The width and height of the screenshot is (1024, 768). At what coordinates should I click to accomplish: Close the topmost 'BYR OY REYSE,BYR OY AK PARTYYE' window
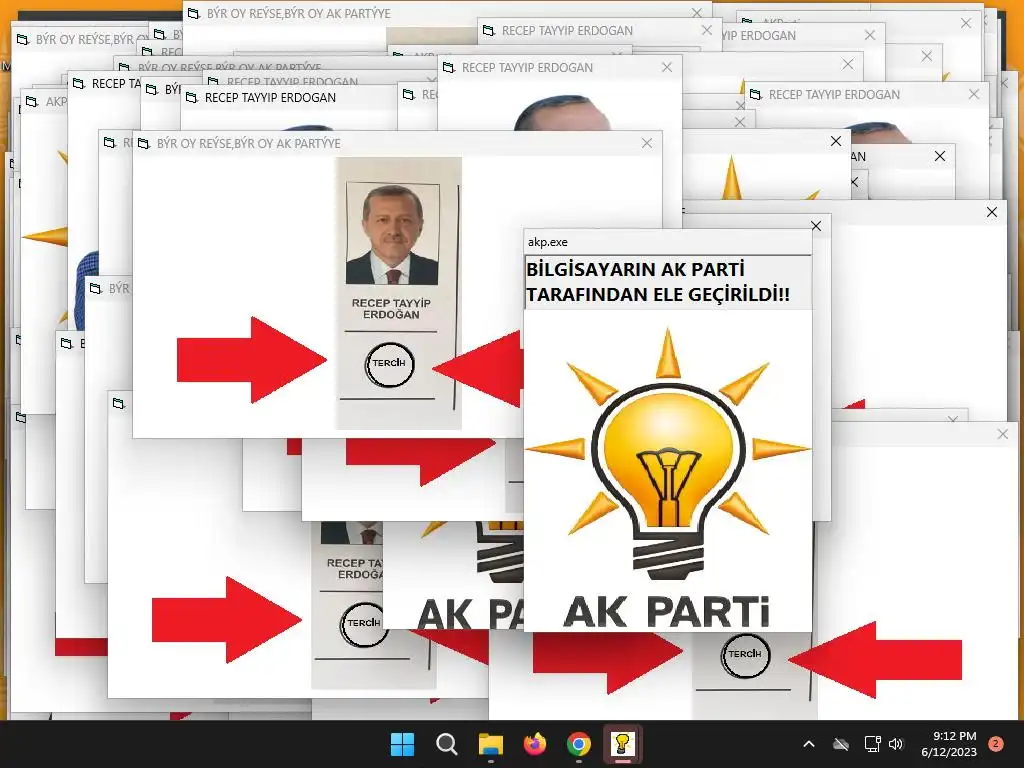point(697,13)
